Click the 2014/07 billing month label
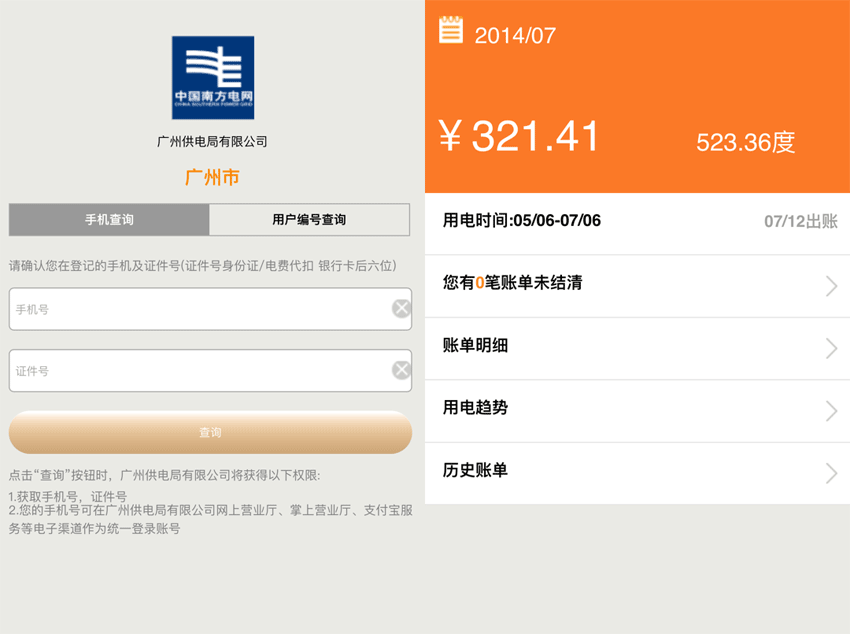Image resolution: width=850 pixels, height=634 pixels. 515,36
